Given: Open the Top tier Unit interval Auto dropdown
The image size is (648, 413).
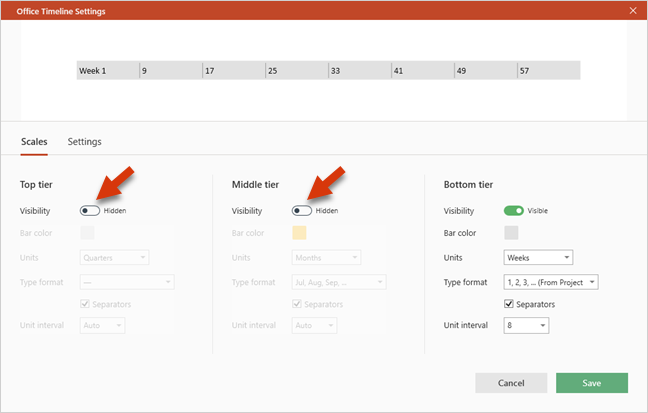Looking at the screenshot, I should pos(102,325).
